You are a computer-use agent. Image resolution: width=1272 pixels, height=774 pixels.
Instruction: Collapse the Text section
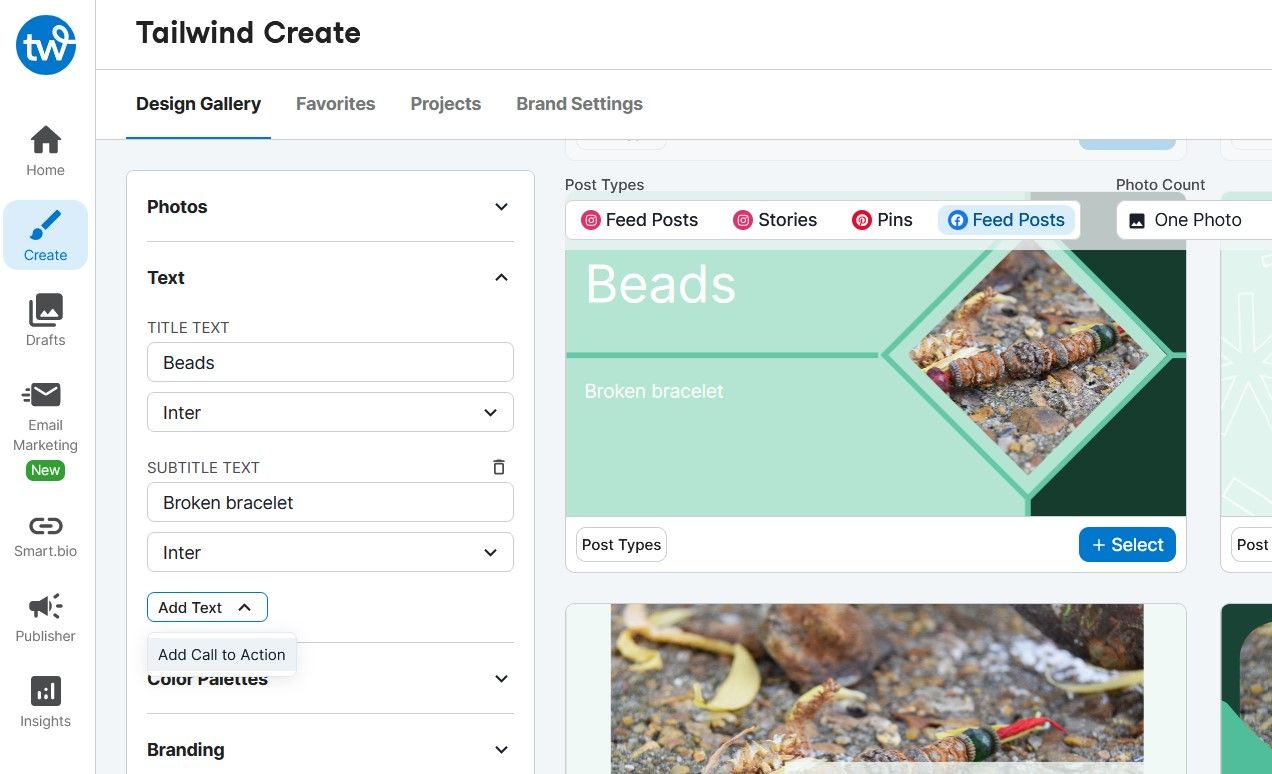(x=330, y=278)
